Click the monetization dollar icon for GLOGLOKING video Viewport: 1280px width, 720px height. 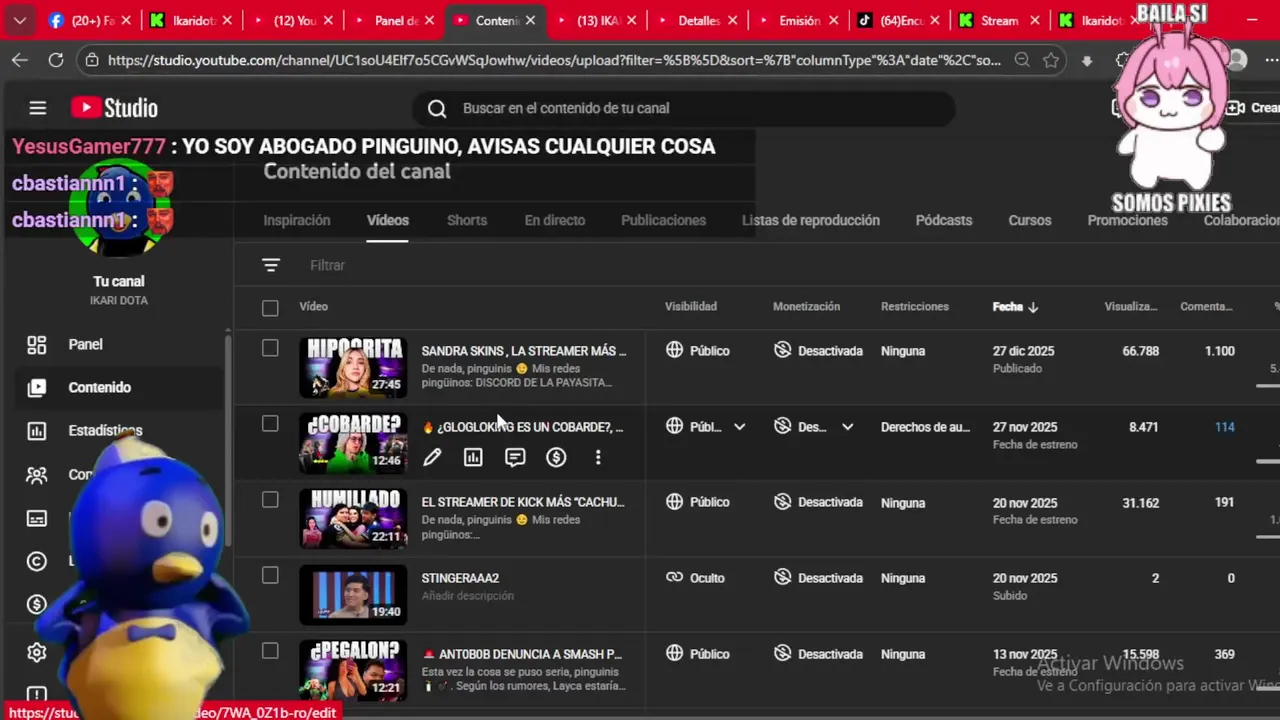click(556, 457)
